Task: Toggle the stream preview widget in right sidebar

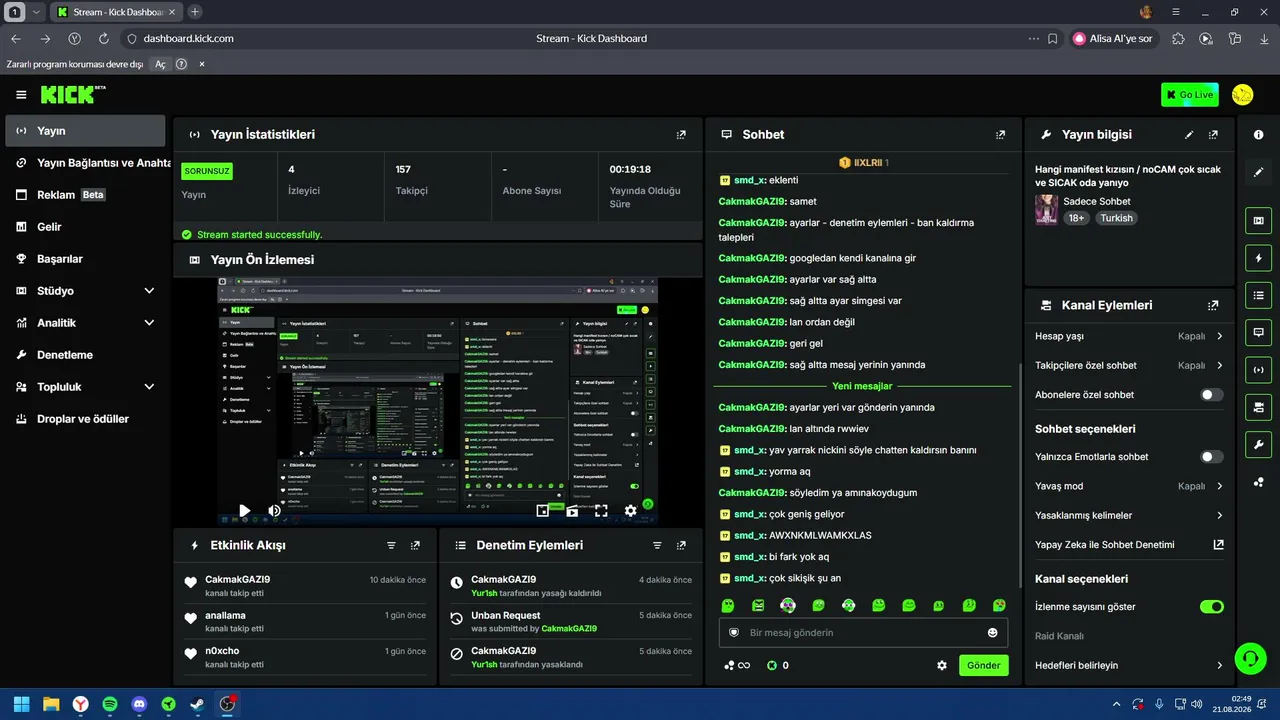Action: 1258,221
